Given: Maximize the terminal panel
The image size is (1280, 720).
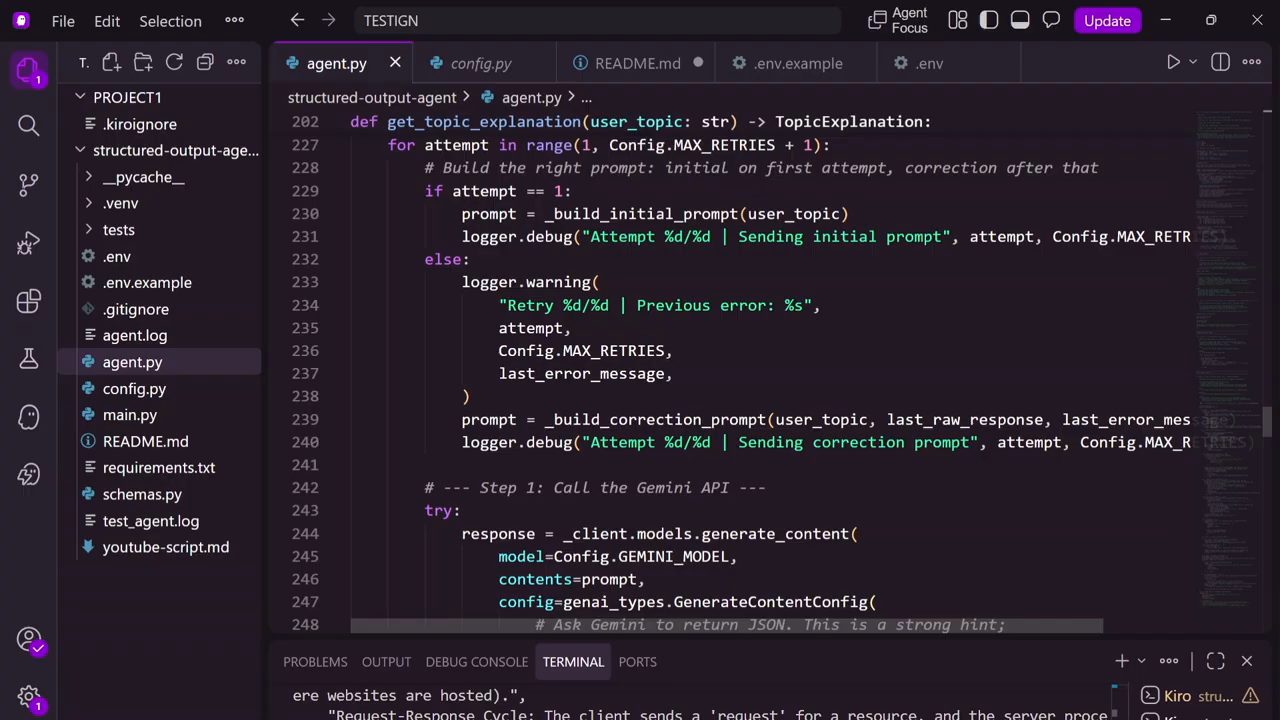Looking at the screenshot, I should (x=1215, y=661).
